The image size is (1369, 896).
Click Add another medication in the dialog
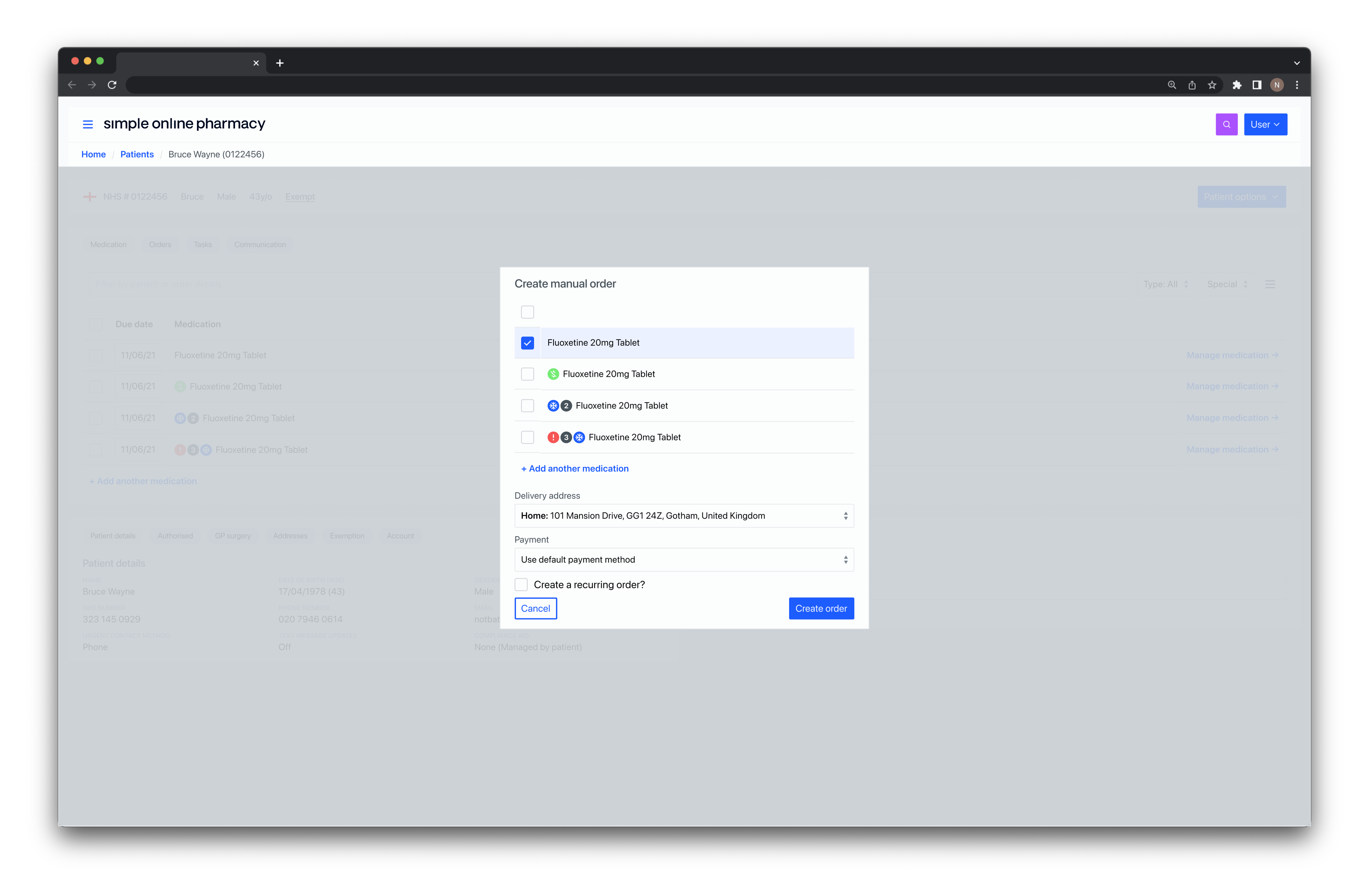574,469
